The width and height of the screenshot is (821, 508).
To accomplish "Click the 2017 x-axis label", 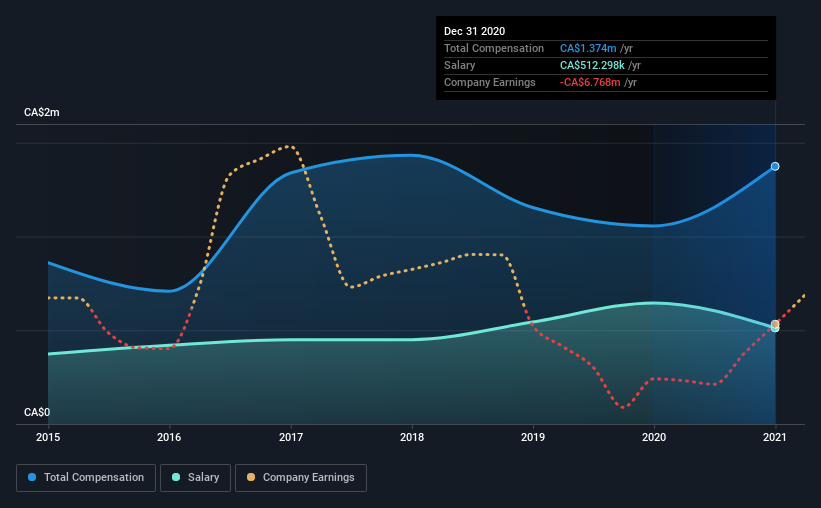I will [291, 437].
